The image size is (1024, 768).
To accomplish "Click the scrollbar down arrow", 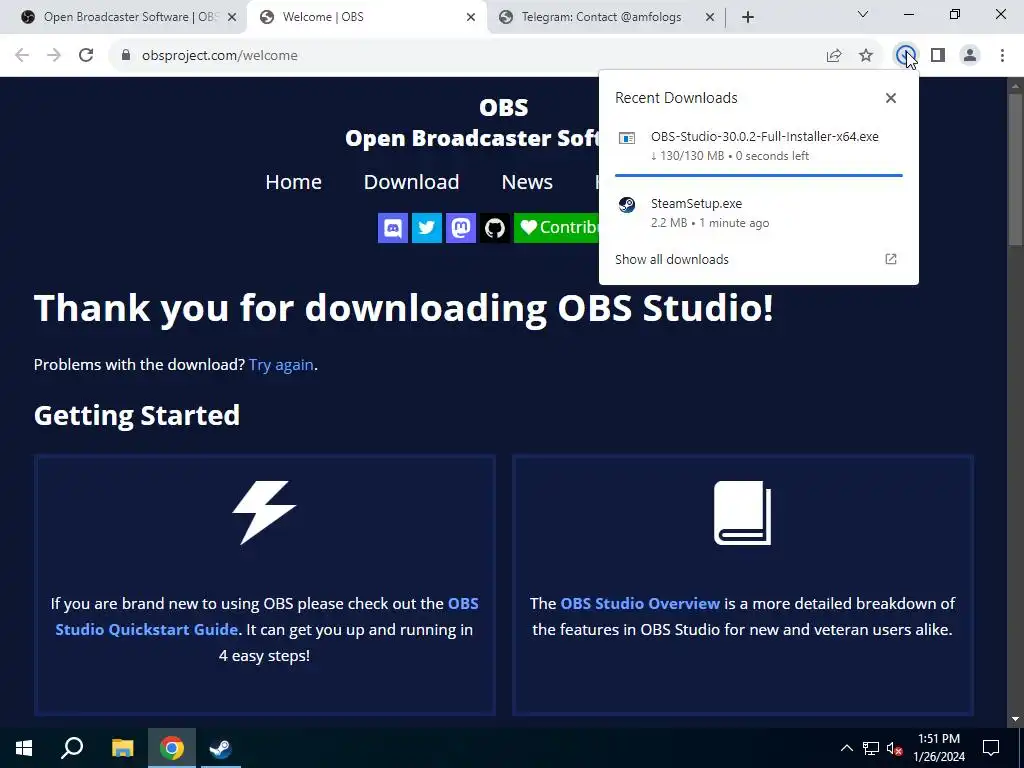I will click(1015, 719).
